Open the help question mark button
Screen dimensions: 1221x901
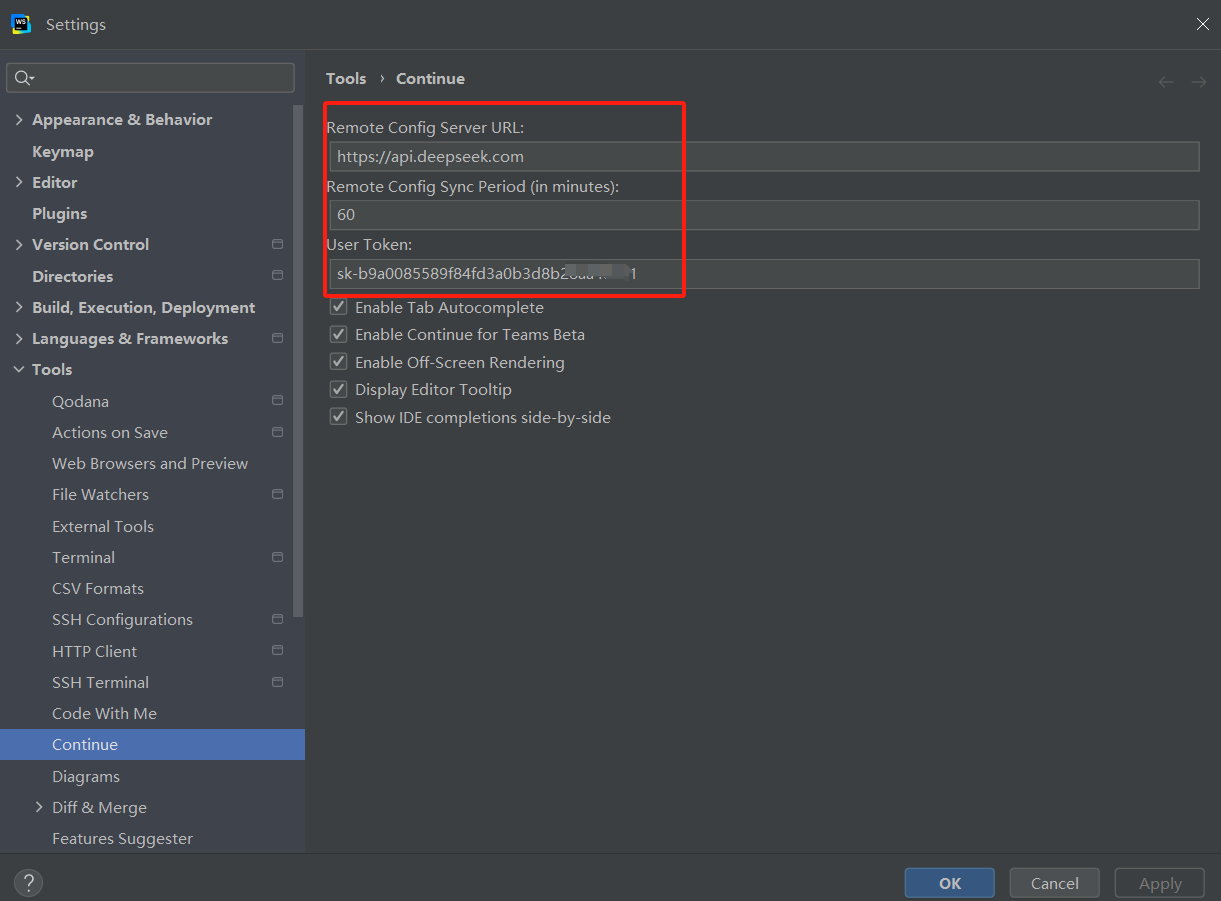[28, 883]
